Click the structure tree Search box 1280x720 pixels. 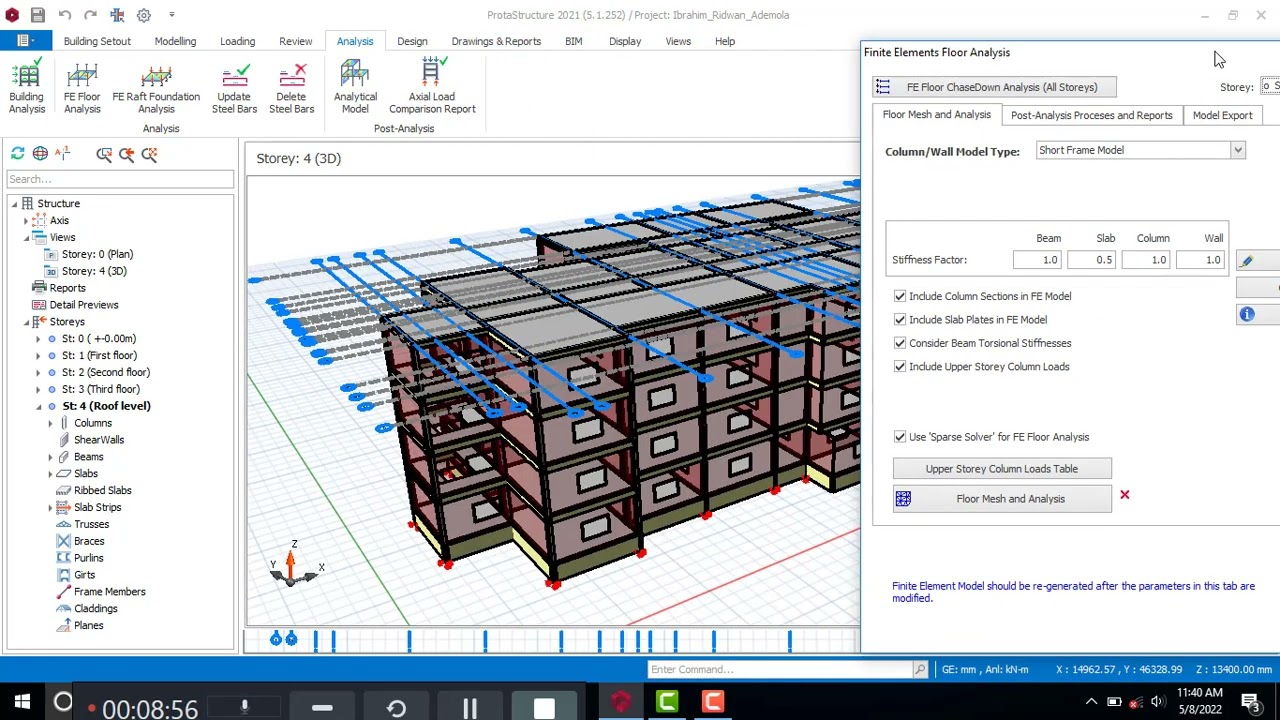120,179
